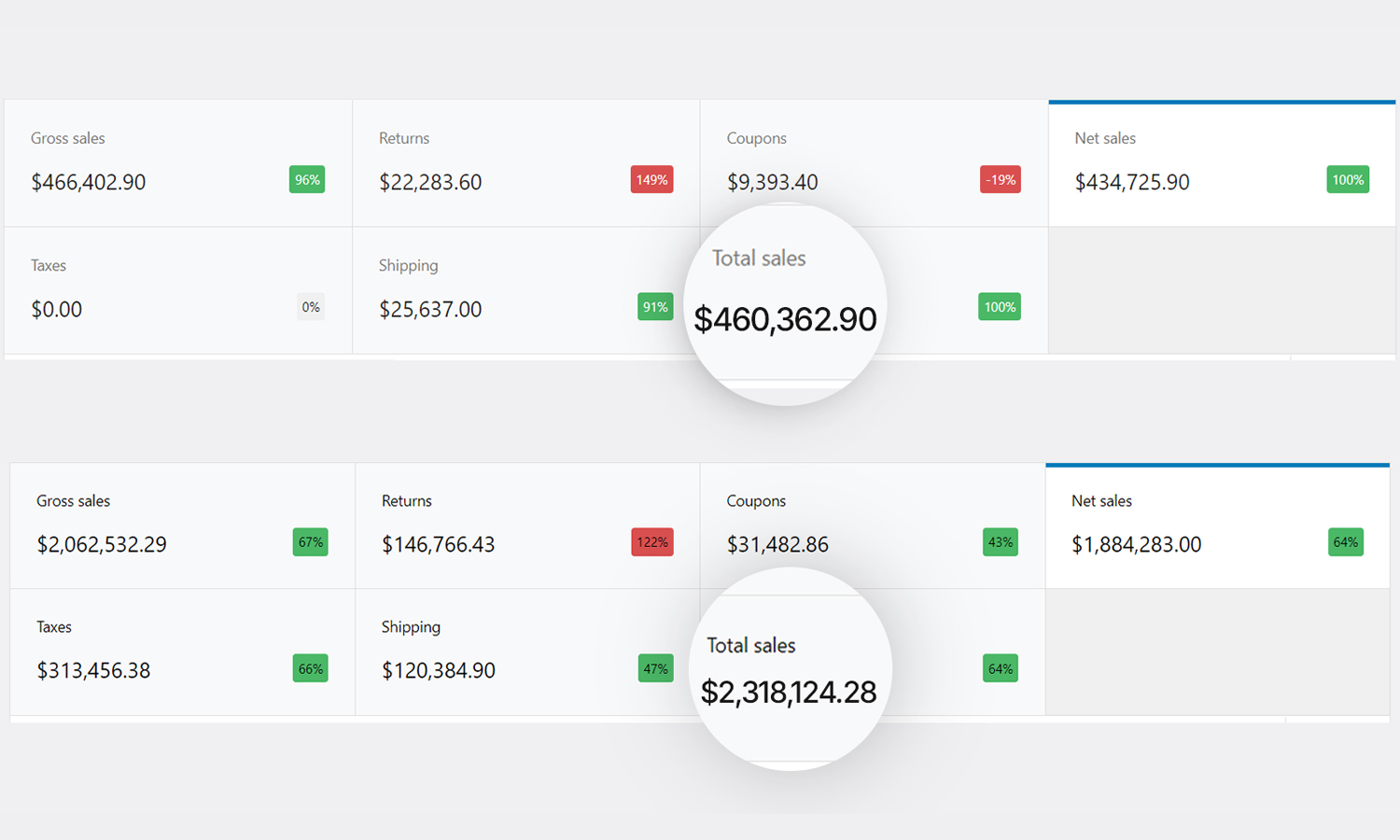Click the $9,393.40 Coupons card

pyautogui.click(x=875, y=163)
